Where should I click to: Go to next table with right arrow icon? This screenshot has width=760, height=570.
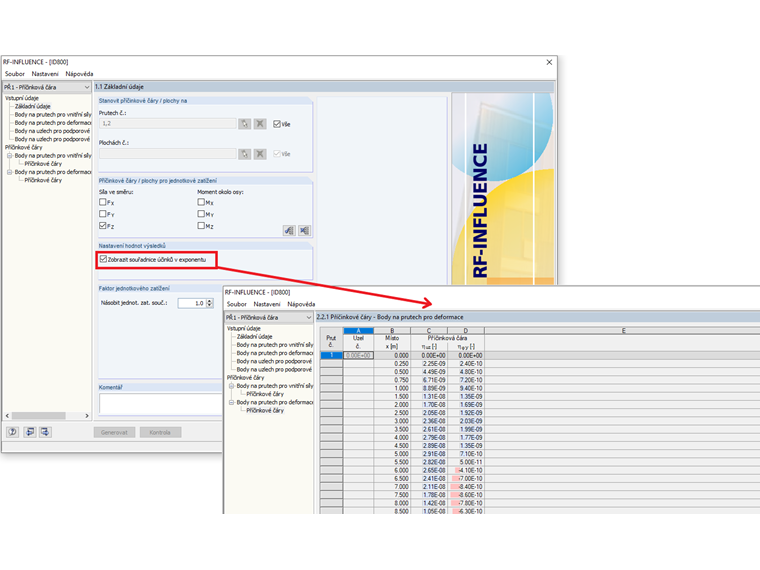tap(46, 432)
